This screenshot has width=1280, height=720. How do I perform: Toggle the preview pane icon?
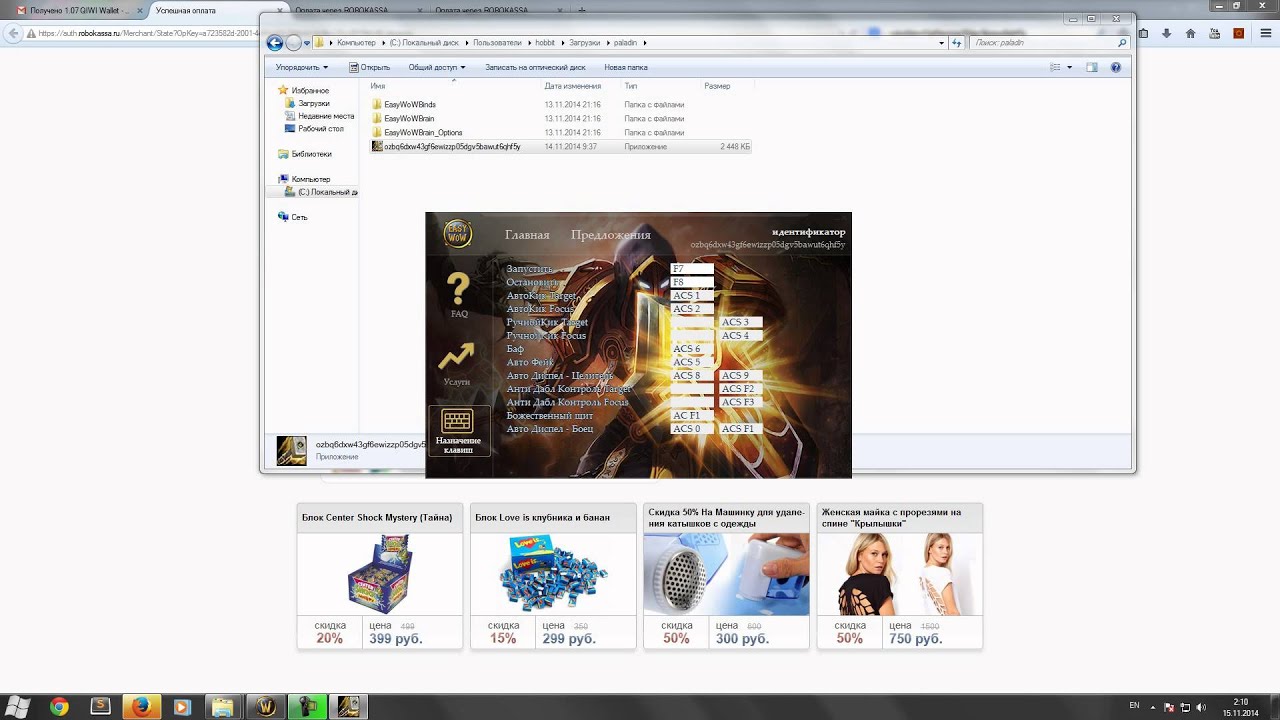click(1092, 67)
